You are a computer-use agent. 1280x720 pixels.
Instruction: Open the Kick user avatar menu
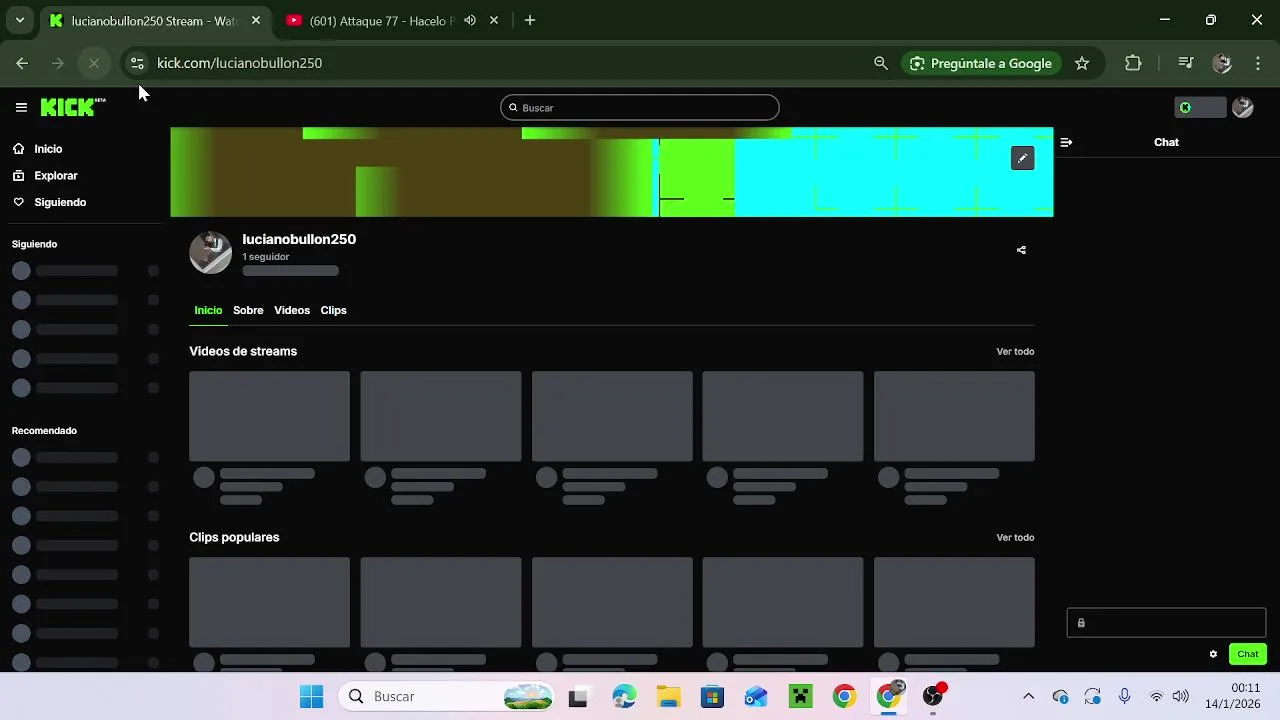(1243, 108)
